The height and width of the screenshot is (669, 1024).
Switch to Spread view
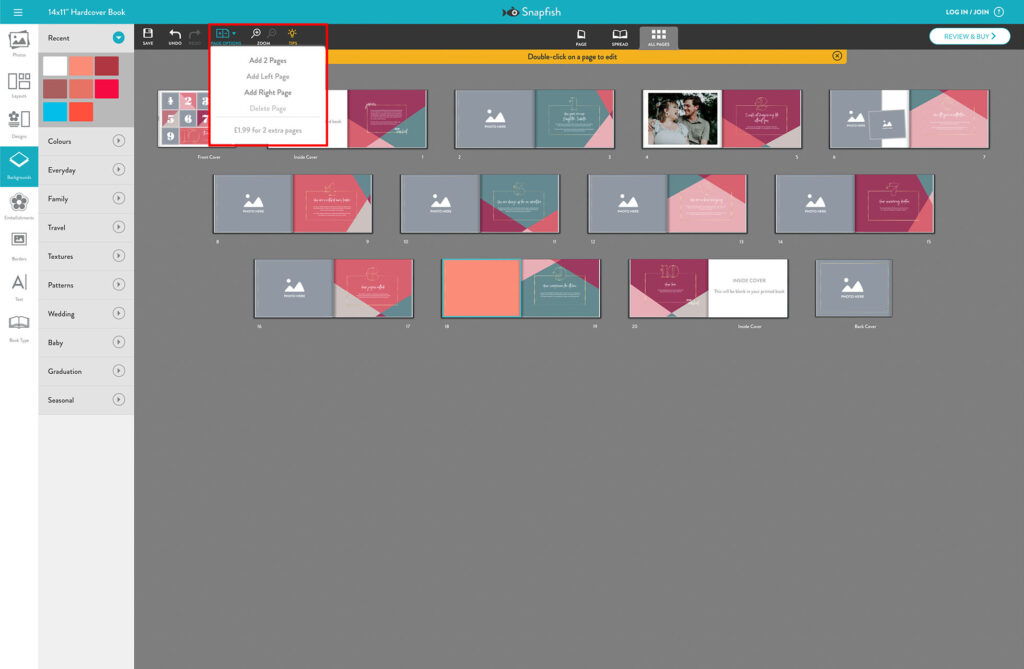pyautogui.click(x=619, y=36)
